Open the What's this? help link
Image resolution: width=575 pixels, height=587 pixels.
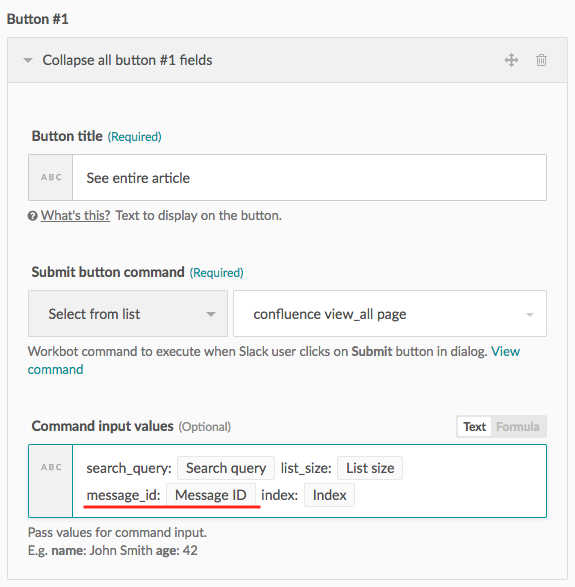click(76, 216)
